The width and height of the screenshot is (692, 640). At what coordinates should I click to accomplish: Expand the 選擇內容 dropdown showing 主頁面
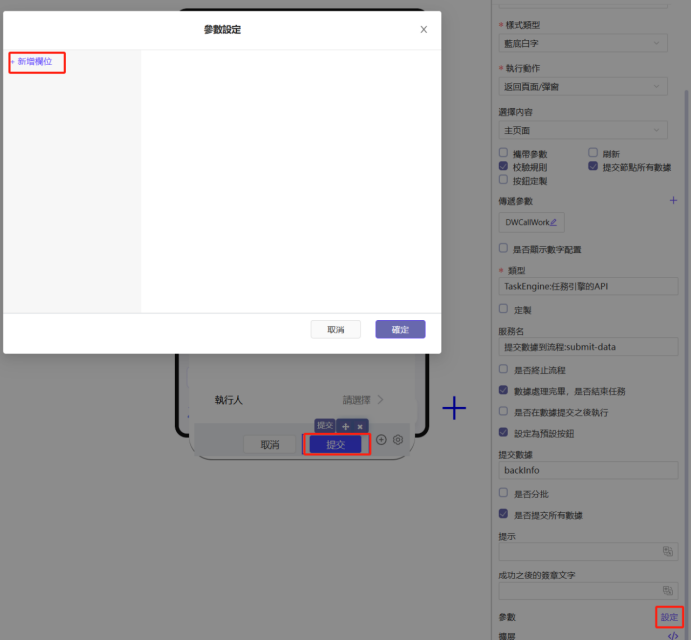[582, 130]
